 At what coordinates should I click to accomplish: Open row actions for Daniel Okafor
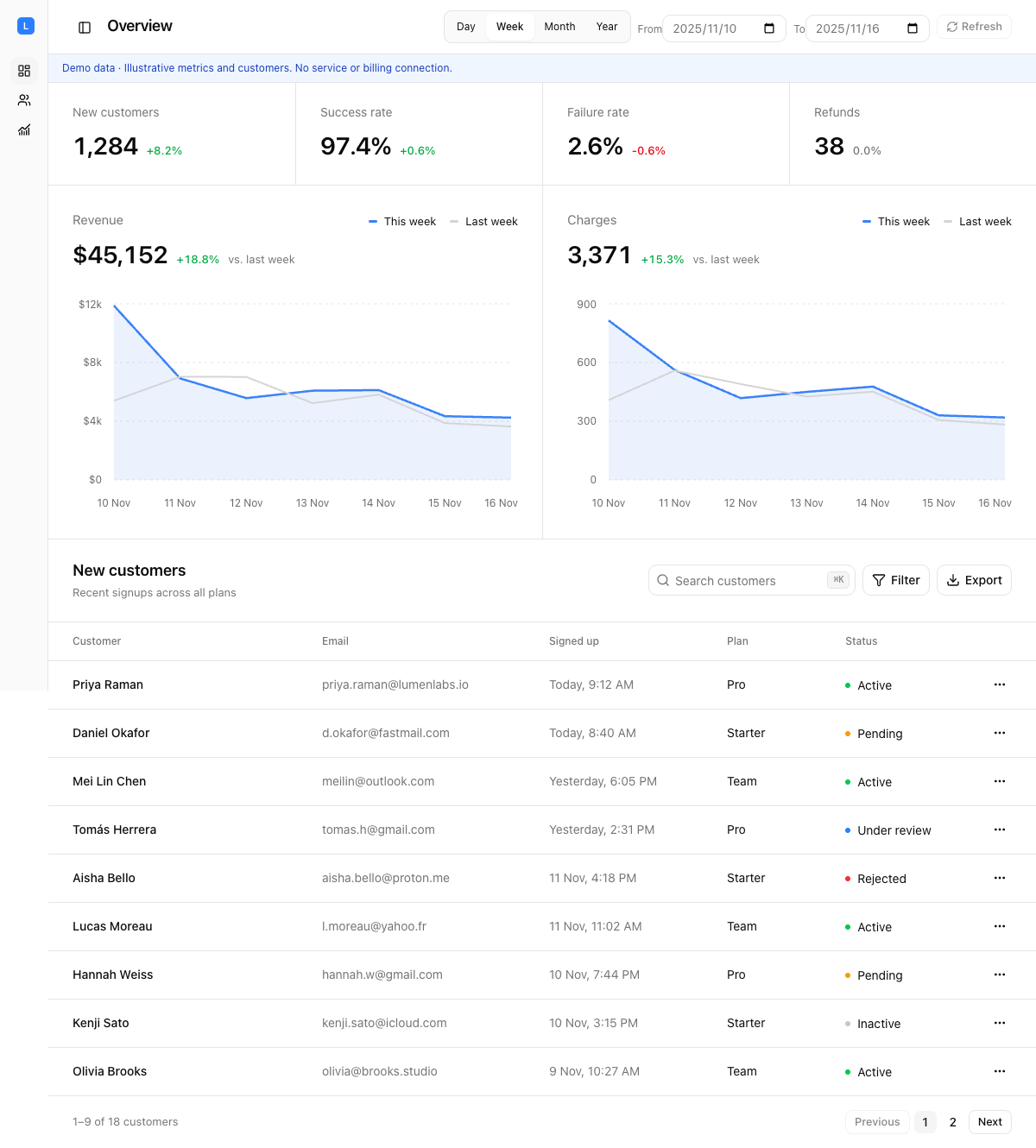[x=1000, y=733]
